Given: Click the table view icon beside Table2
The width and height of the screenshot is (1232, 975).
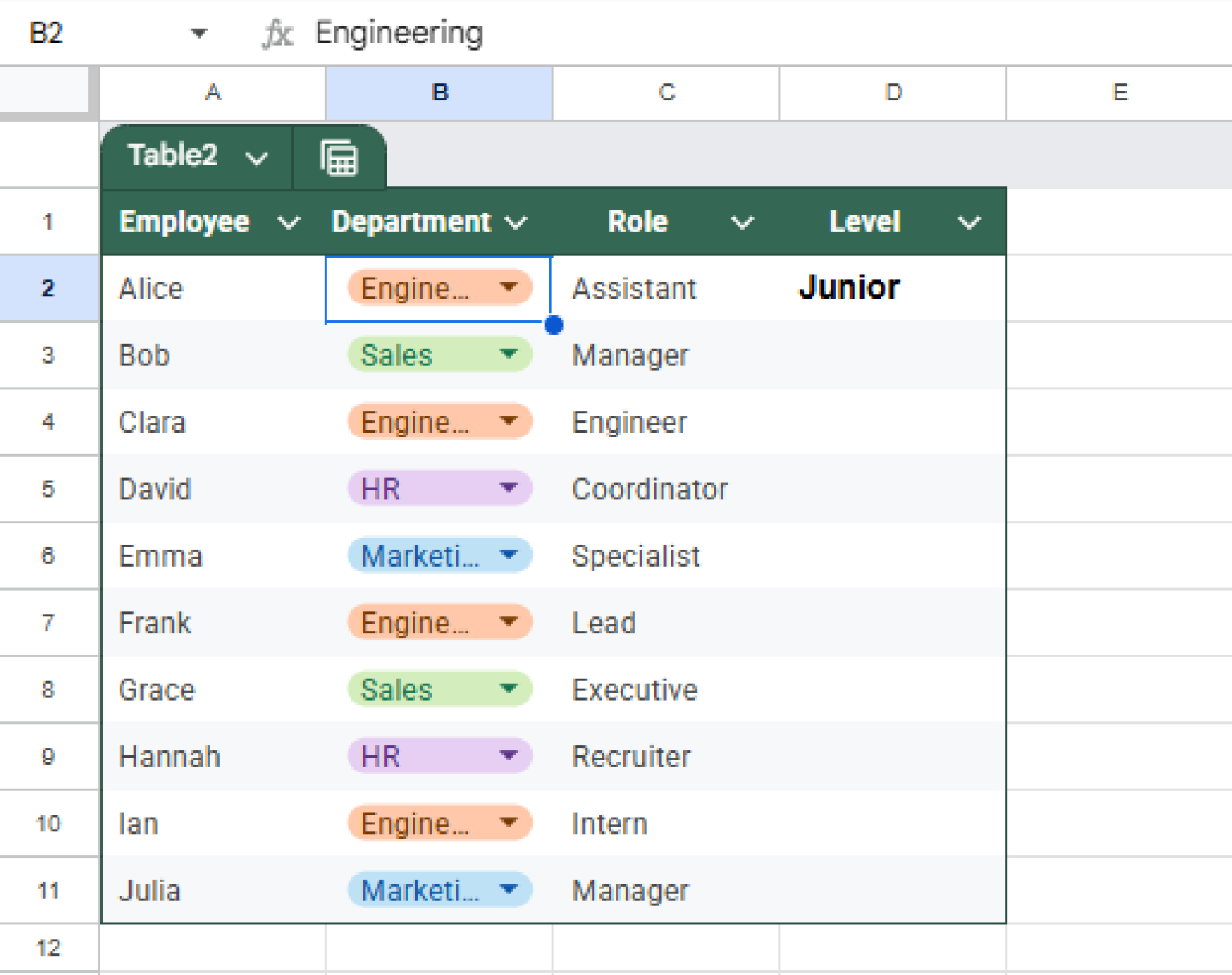Looking at the screenshot, I should pos(339,157).
